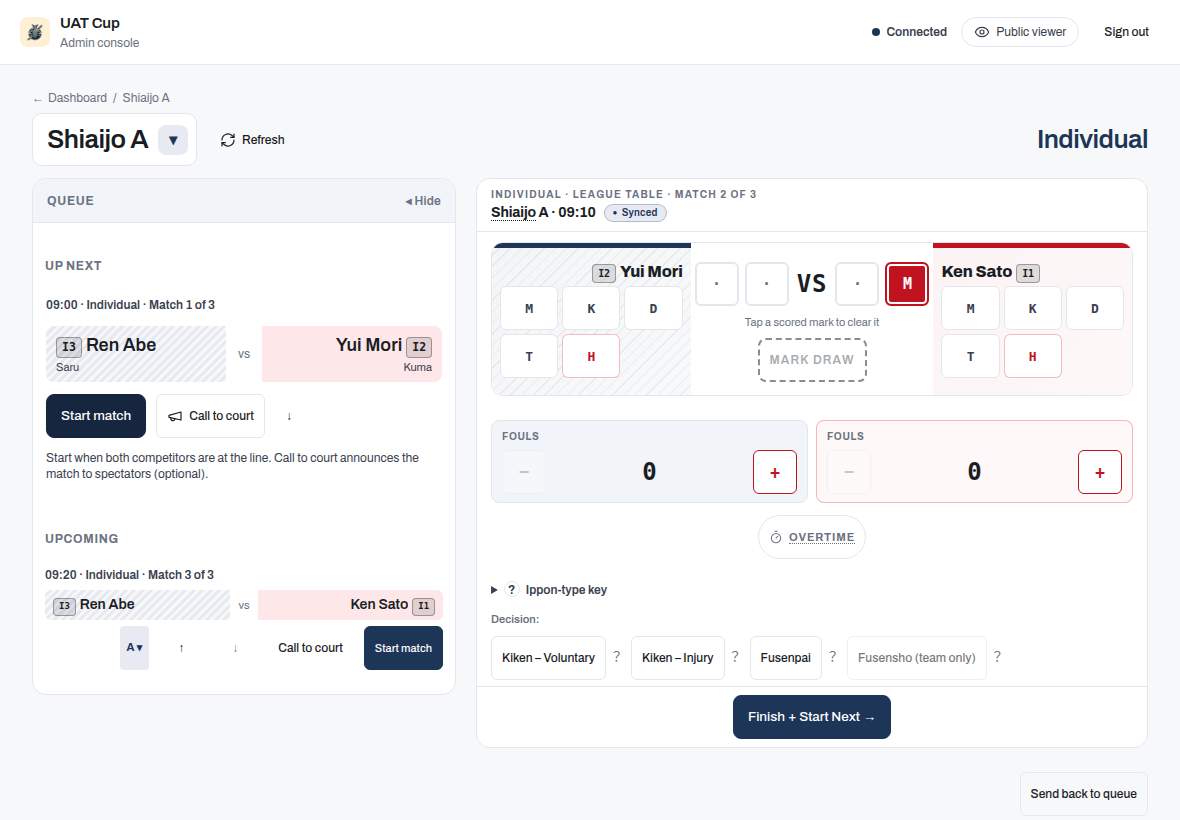
Task: Click the Synced status badge
Action: point(635,212)
